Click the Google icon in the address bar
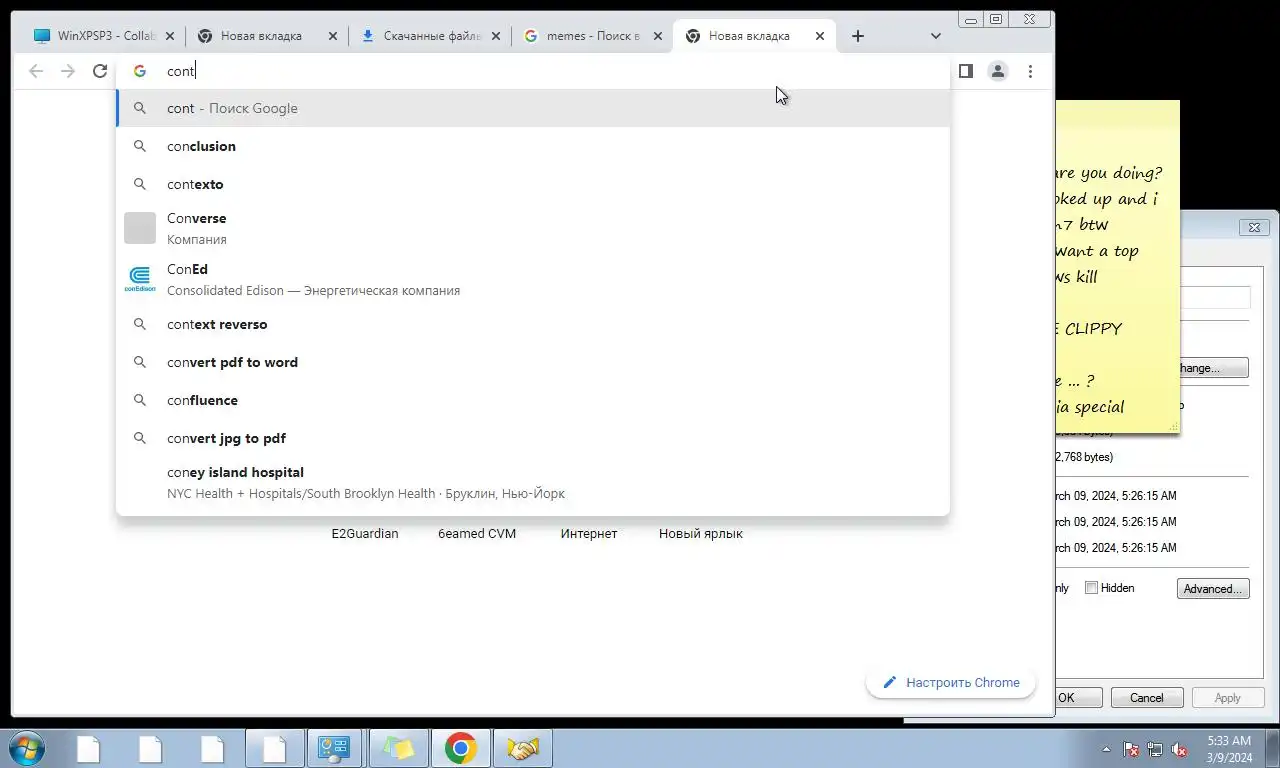Screen dimensions: 1280x768 click(x=140, y=71)
